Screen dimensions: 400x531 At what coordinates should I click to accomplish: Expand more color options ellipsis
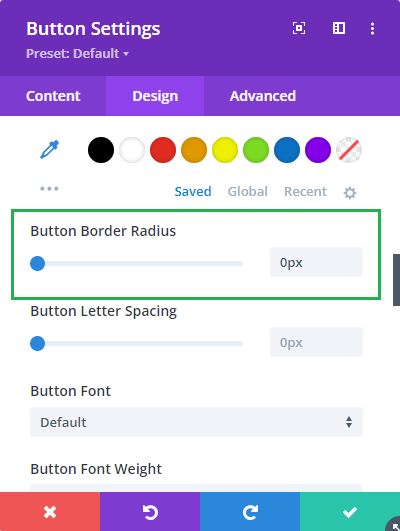tap(49, 189)
